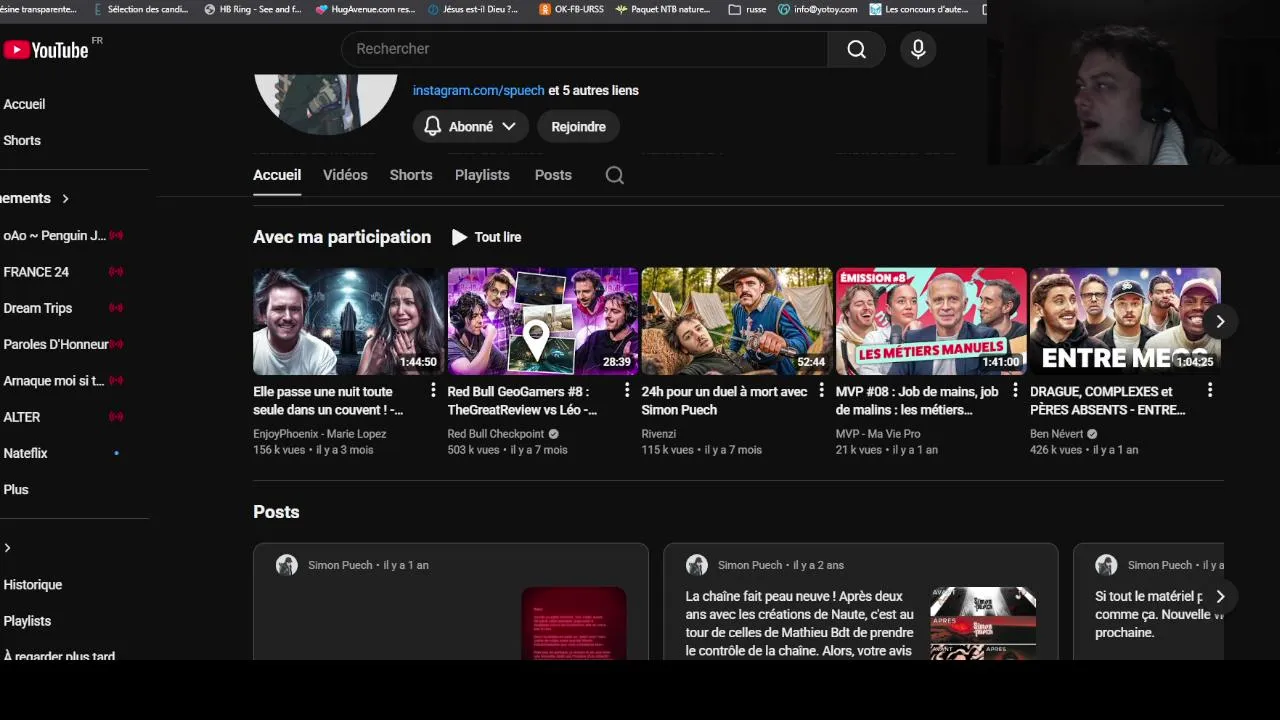1280x720 pixels.
Task: Click the Tout lire play icon
Action: (459, 237)
